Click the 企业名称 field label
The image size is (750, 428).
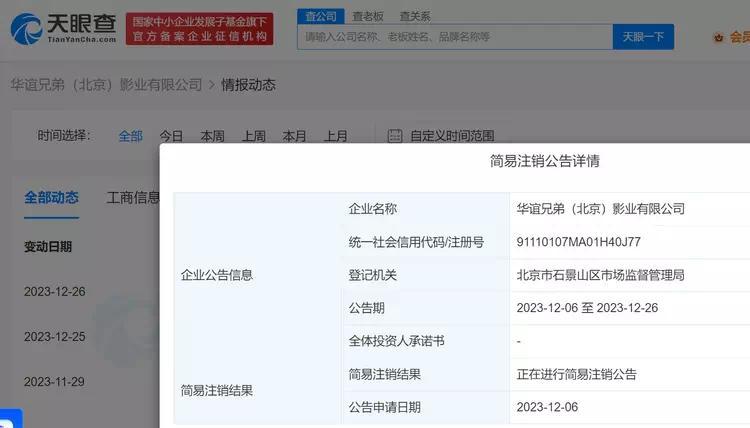pyautogui.click(x=373, y=209)
